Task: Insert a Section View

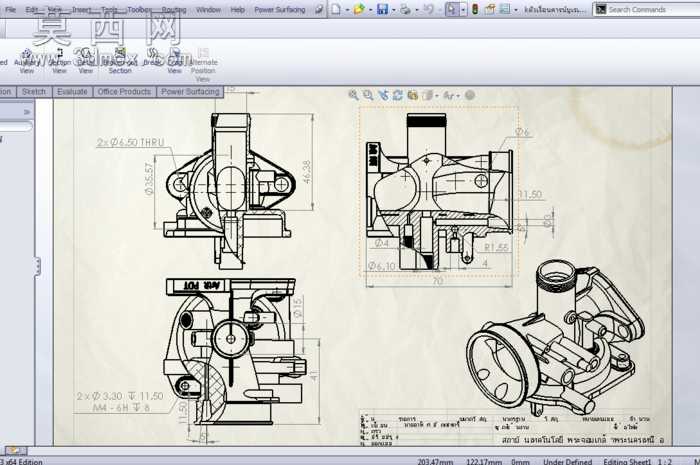Action: pos(59,62)
